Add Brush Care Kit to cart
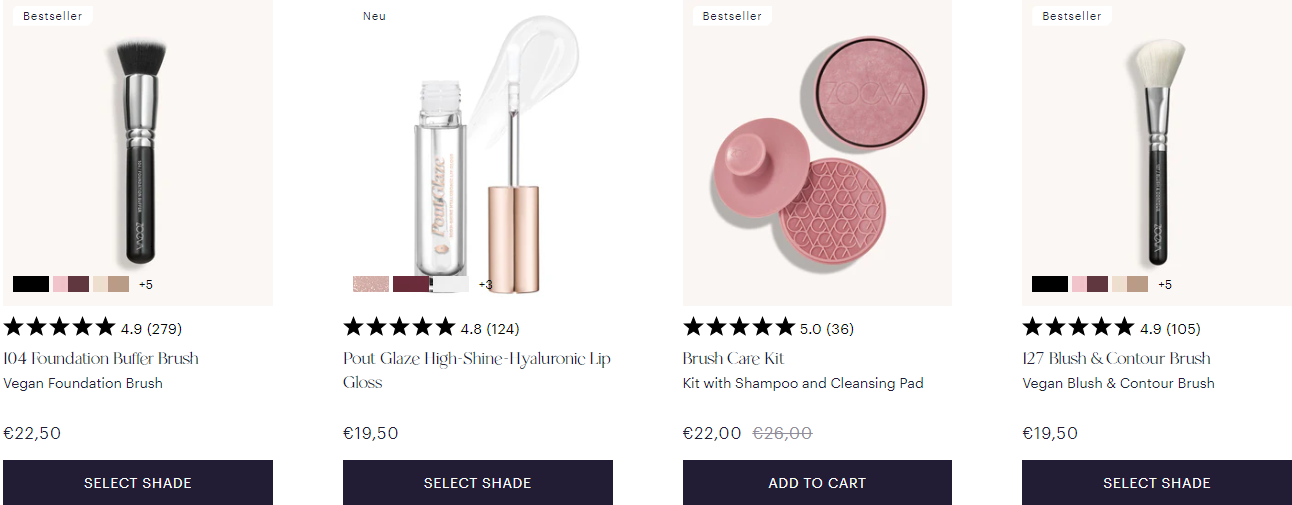1292x505 pixels. (x=817, y=482)
